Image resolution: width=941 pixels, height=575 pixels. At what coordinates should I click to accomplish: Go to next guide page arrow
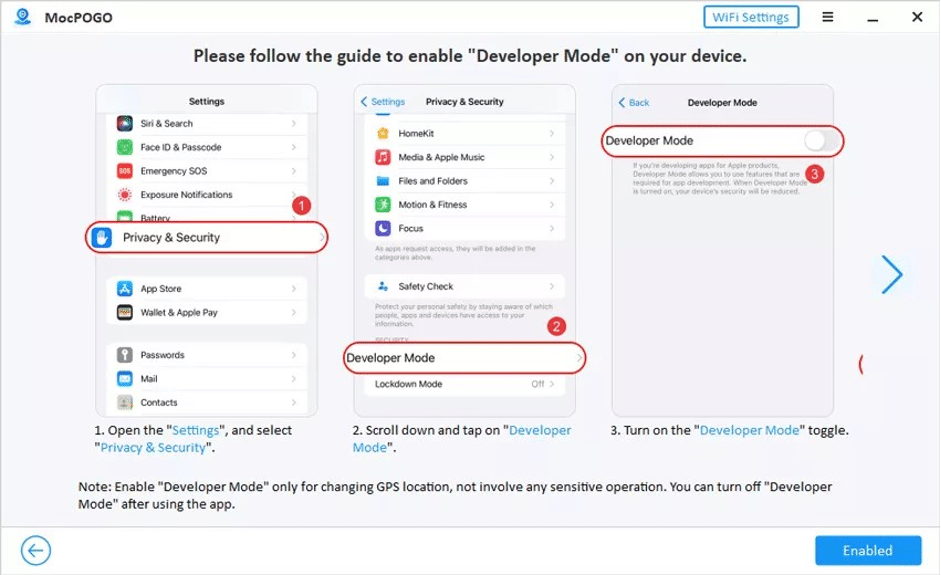[x=891, y=275]
